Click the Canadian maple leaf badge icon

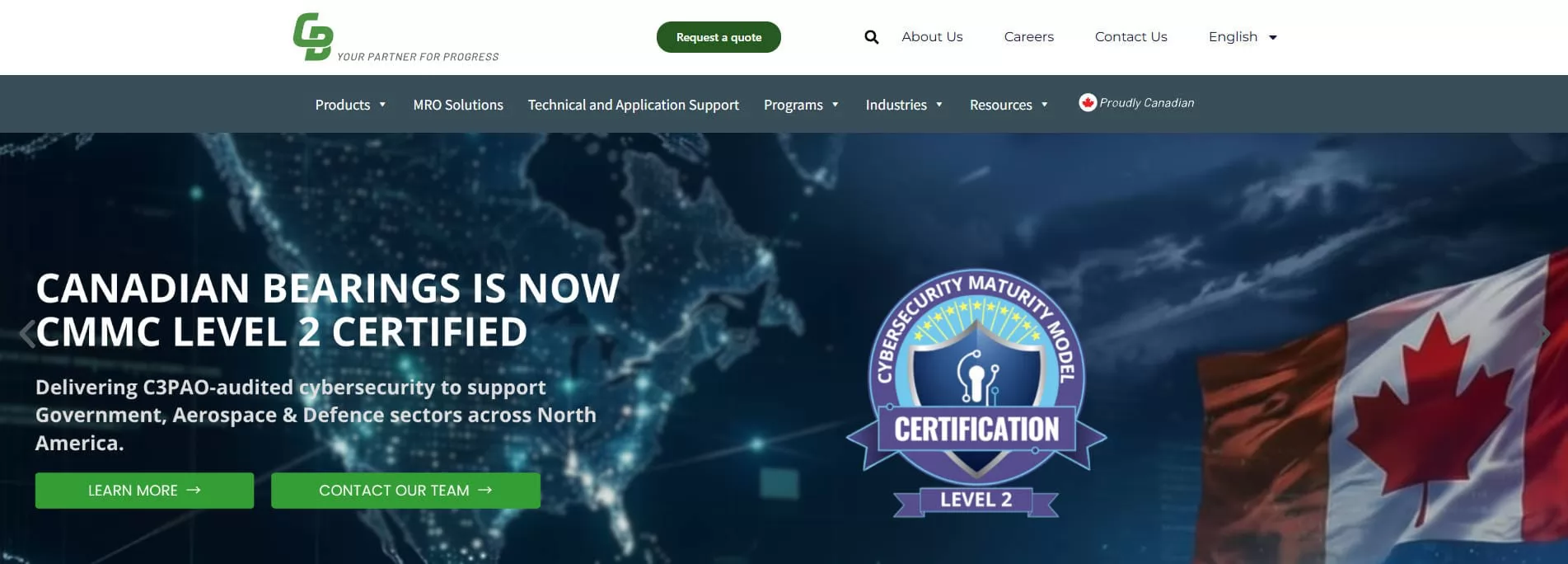coord(1088,103)
